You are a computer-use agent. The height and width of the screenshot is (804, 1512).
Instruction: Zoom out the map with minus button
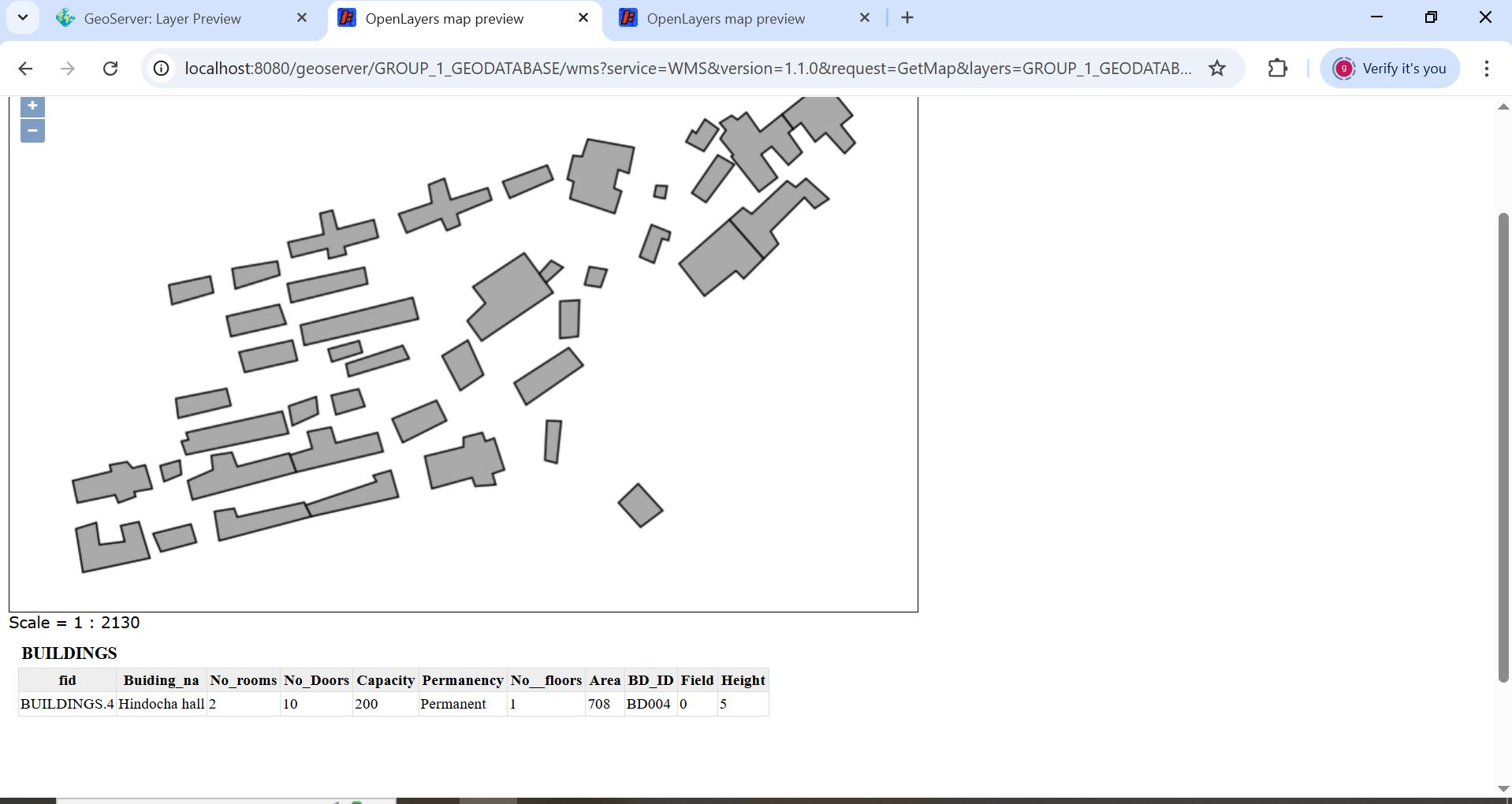point(32,131)
